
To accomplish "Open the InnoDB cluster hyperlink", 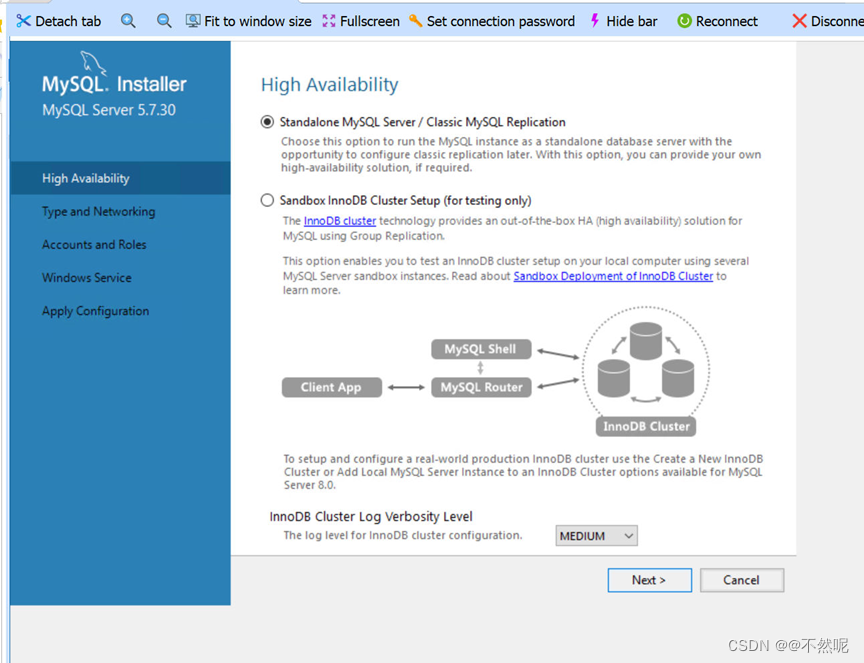I will (340, 221).
